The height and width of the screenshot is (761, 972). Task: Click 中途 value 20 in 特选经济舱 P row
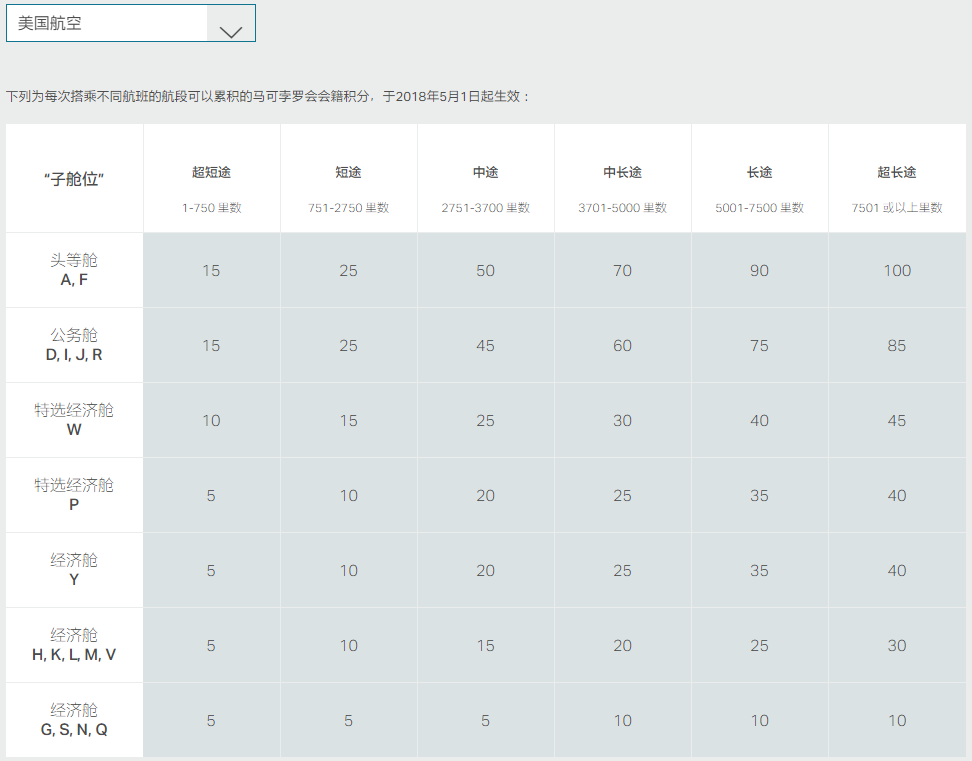tap(485, 496)
